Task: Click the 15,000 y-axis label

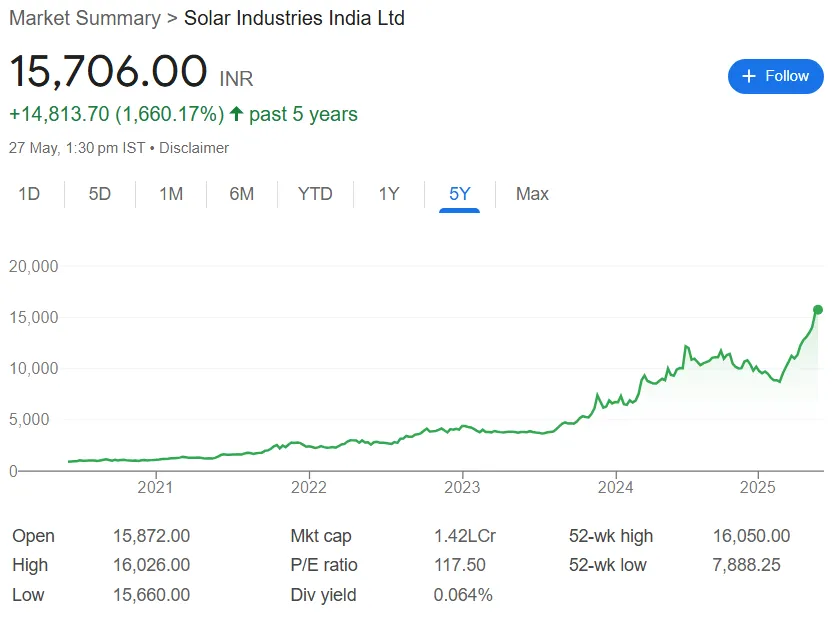Action: (34, 317)
